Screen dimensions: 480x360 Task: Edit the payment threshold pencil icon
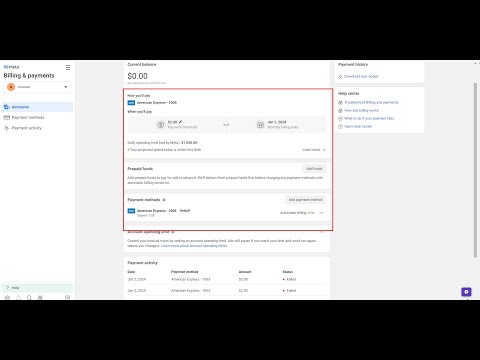click(x=180, y=122)
